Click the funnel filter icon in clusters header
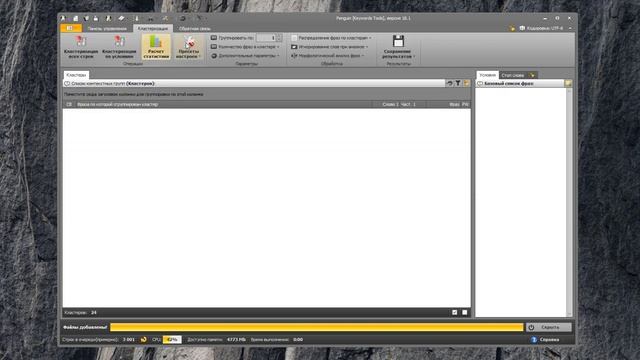The width and height of the screenshot is (640, 360). point(458,83)
